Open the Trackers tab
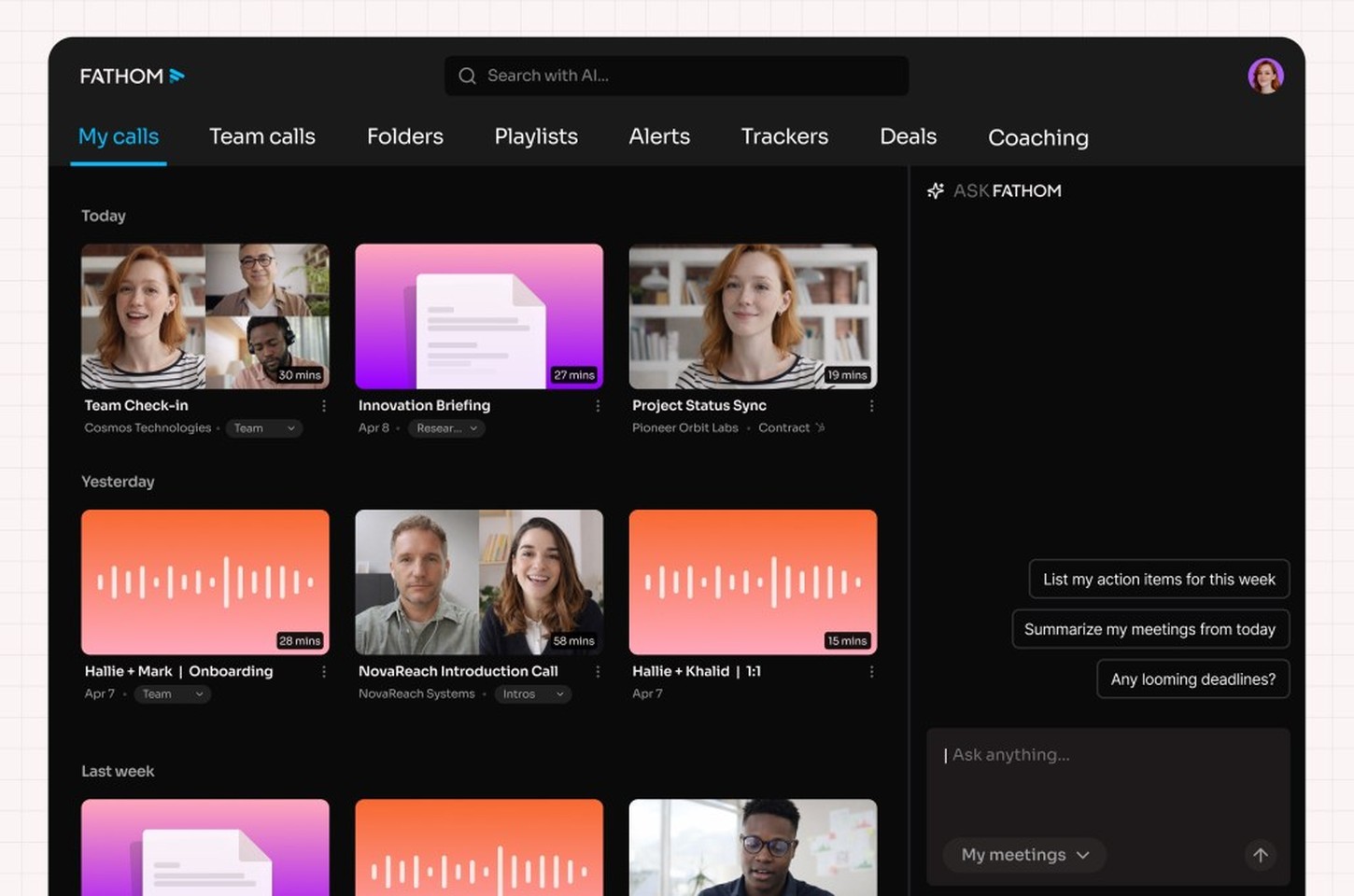 point(784,136)
